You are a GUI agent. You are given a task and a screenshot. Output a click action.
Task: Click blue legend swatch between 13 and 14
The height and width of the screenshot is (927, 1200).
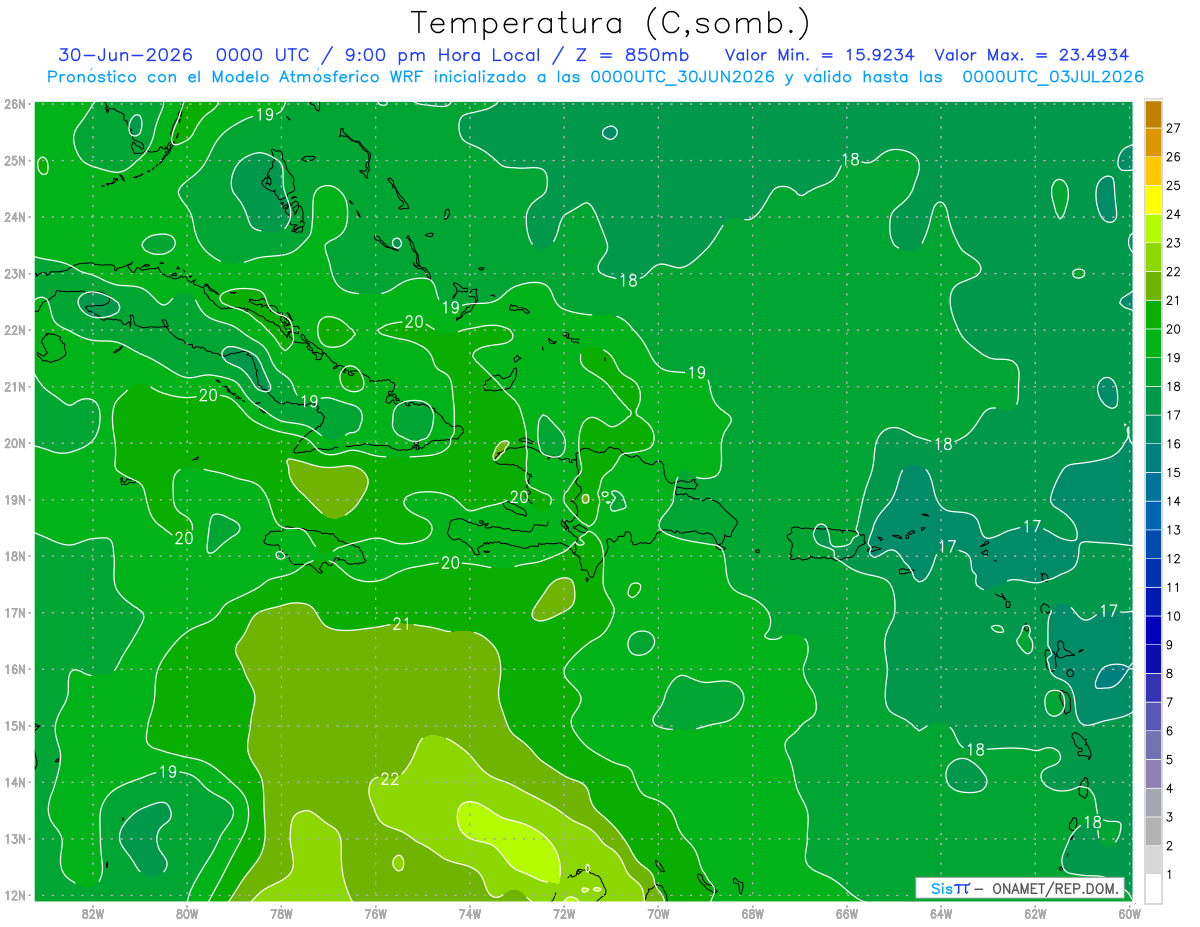coord(1153,515)
